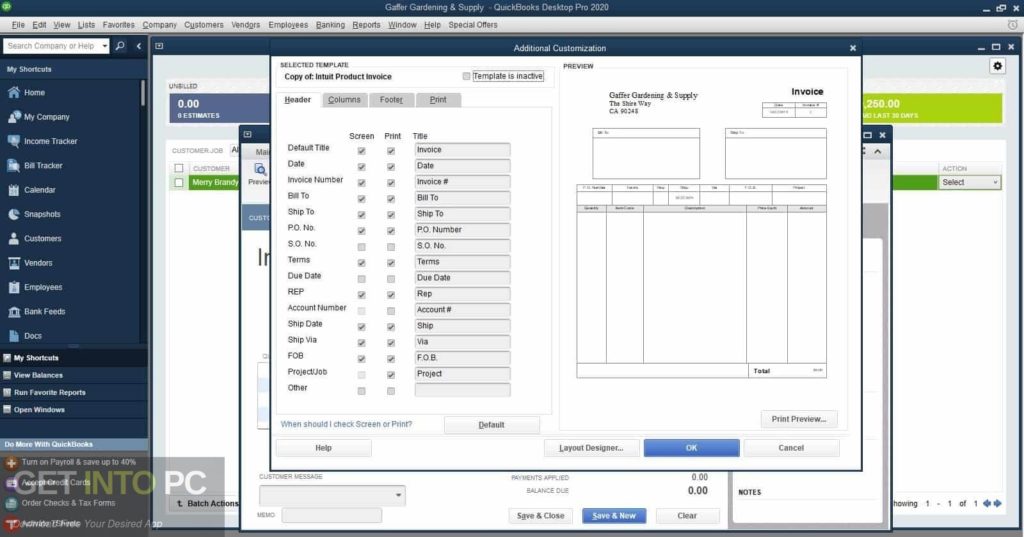Click the Print Preview button

click(799, 419)
